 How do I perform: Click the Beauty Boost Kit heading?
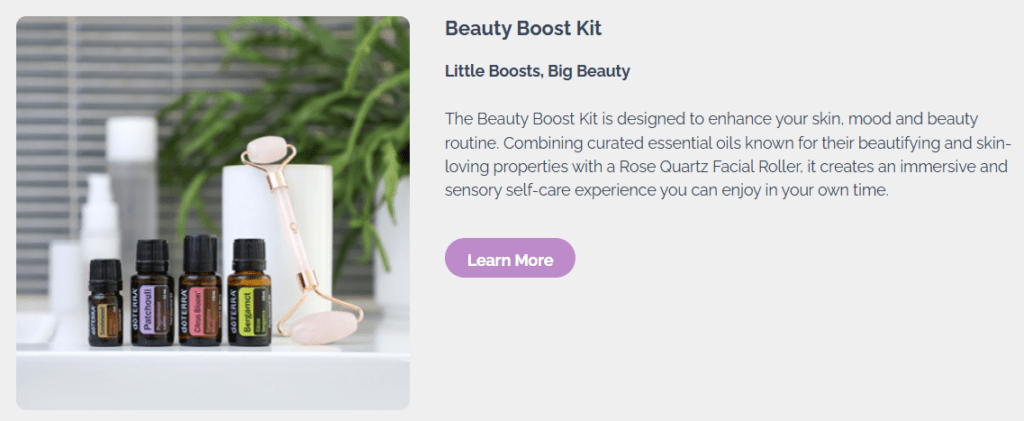523,28
